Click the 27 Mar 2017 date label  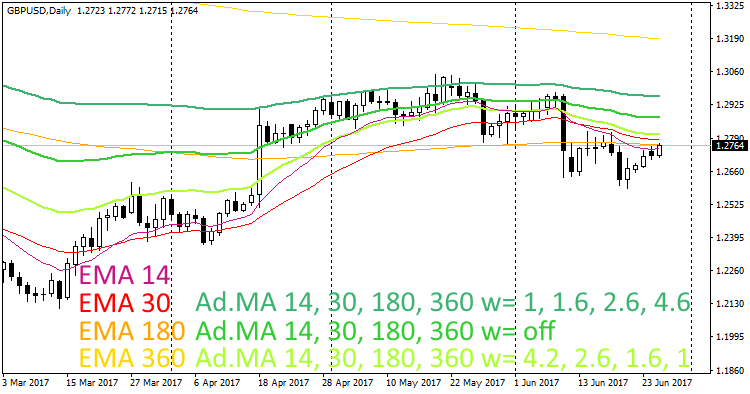coord(156,383)
